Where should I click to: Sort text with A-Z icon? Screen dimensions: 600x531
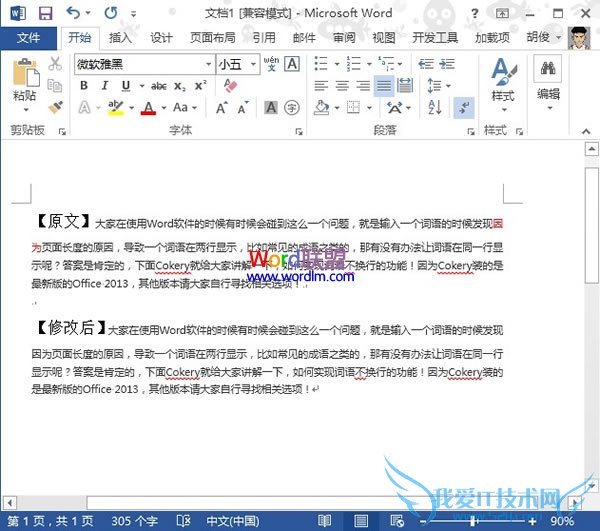(x=435, y=108)
